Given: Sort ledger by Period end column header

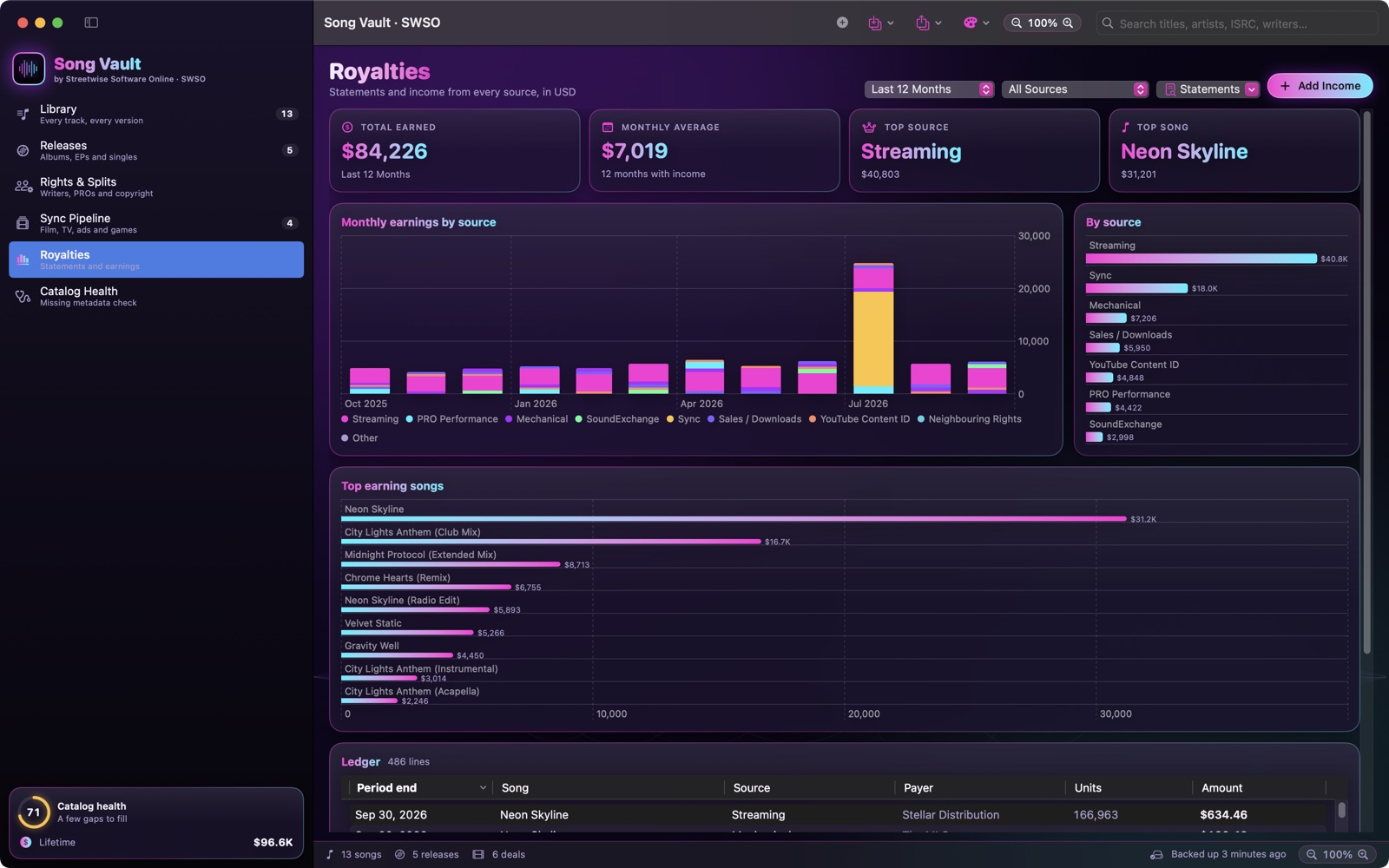Looking at the screenshot, I should (421, 788).
